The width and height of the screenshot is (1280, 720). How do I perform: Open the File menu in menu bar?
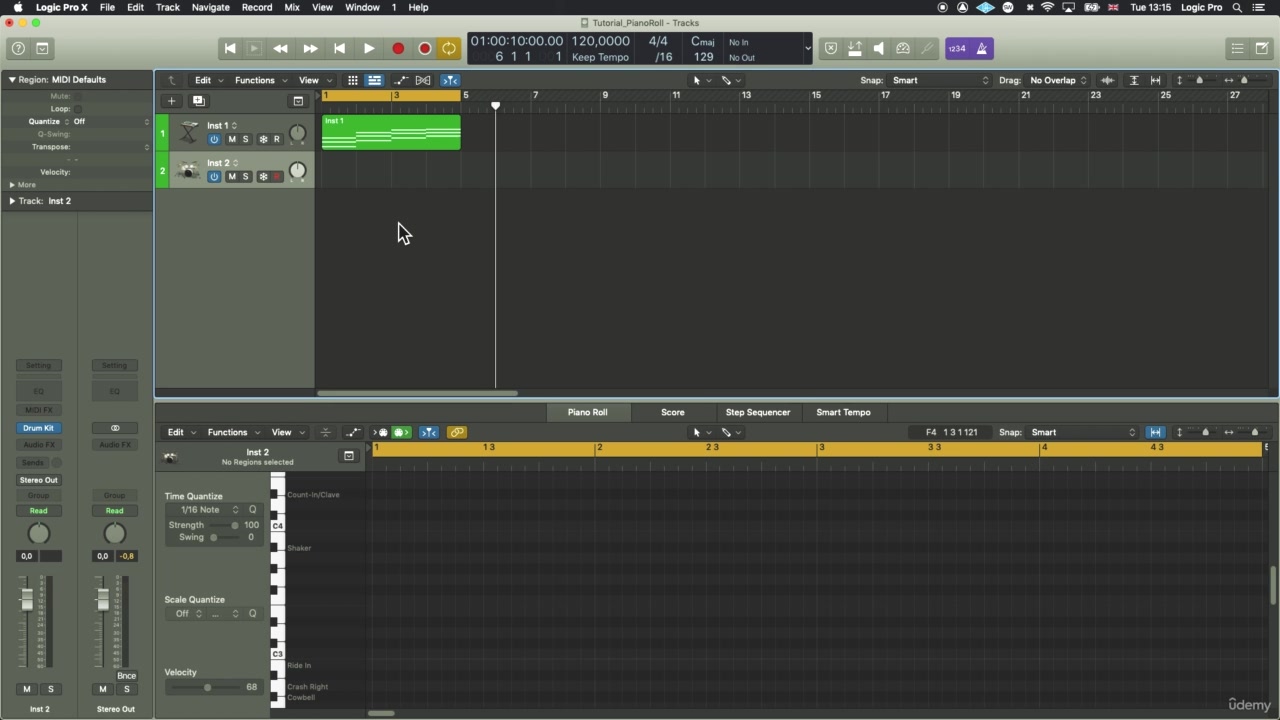pos(107,7)
